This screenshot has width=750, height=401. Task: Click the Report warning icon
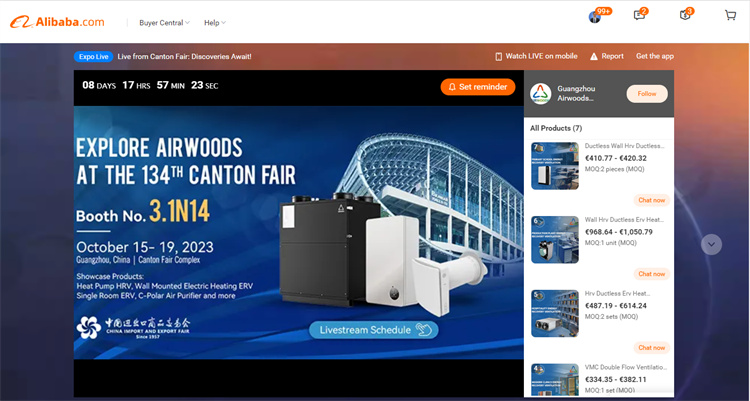pyautogui.click(x=594, y=56)
